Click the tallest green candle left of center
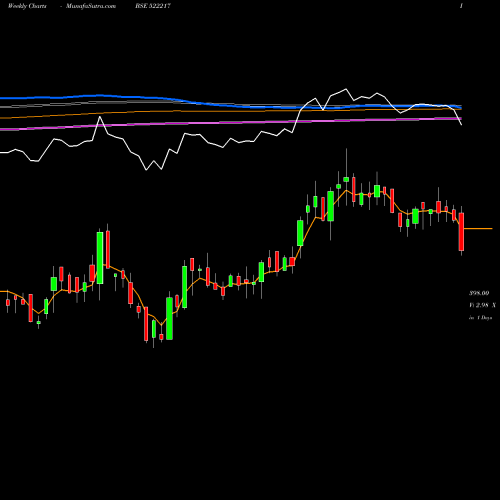This screenshot has height=500, width=500. click(100, 258)
